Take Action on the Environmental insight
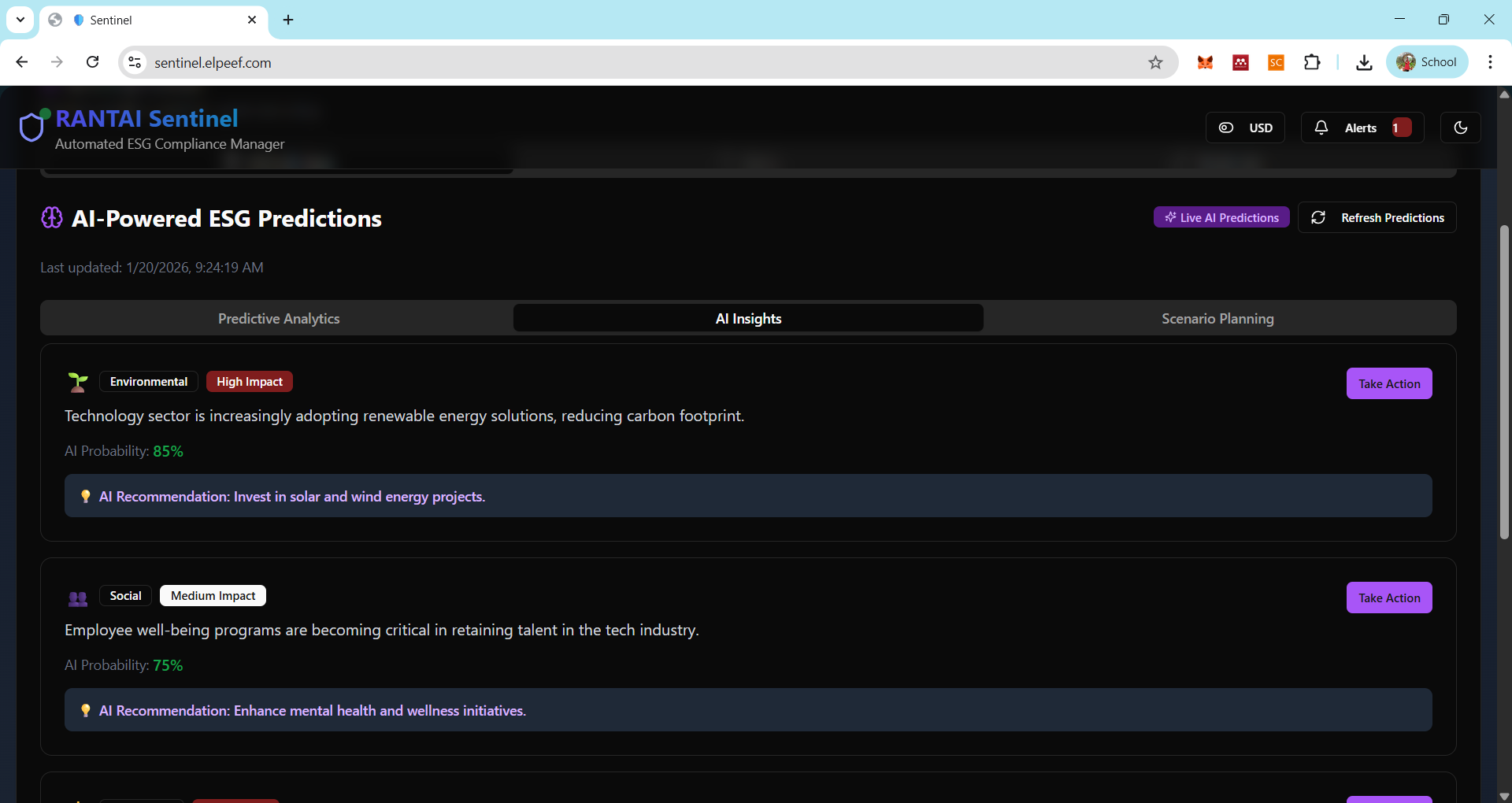This screenshot has height=803, width=1512. [1389, 383]
